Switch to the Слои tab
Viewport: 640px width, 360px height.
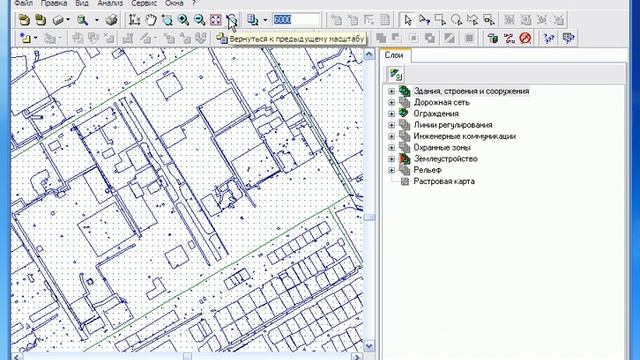pos(394,55)
